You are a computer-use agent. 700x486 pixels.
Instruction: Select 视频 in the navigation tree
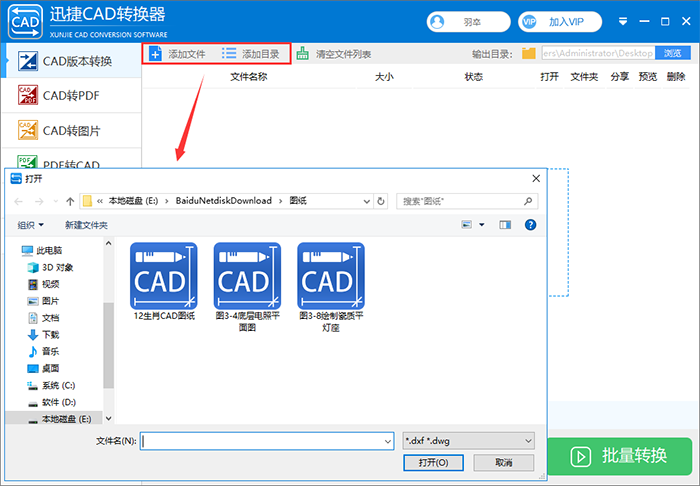point(43,284)
